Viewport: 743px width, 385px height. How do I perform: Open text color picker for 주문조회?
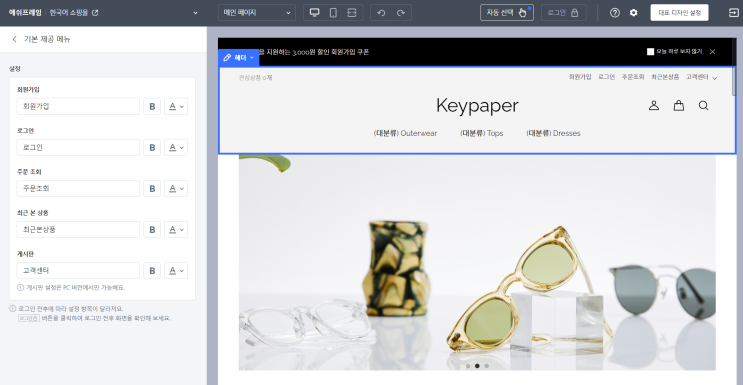(x=176, y=188)
